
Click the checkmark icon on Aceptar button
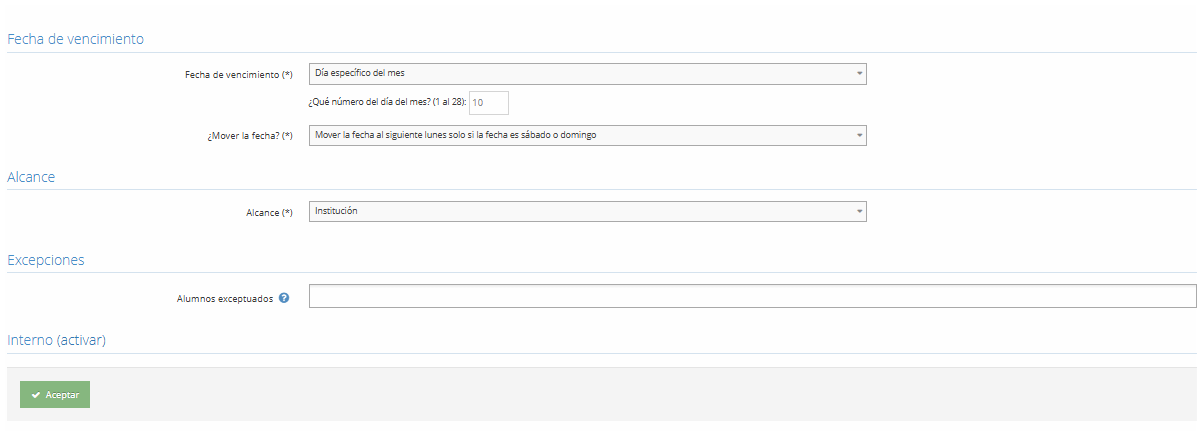[x=36, y=395]
